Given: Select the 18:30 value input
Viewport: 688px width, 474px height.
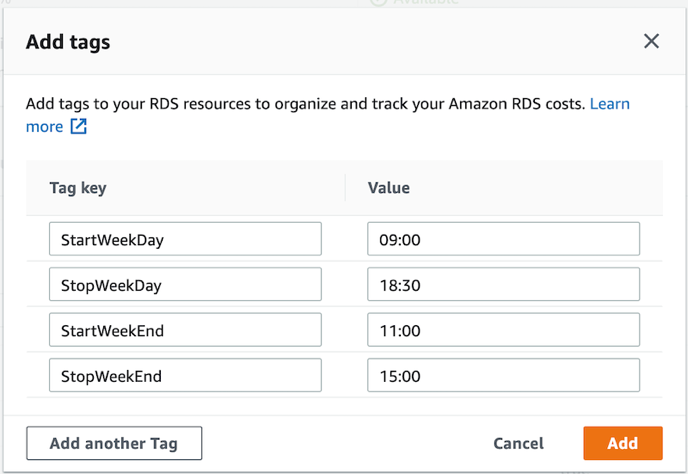Looking at the screenshot, I should (x=503, y=285).
